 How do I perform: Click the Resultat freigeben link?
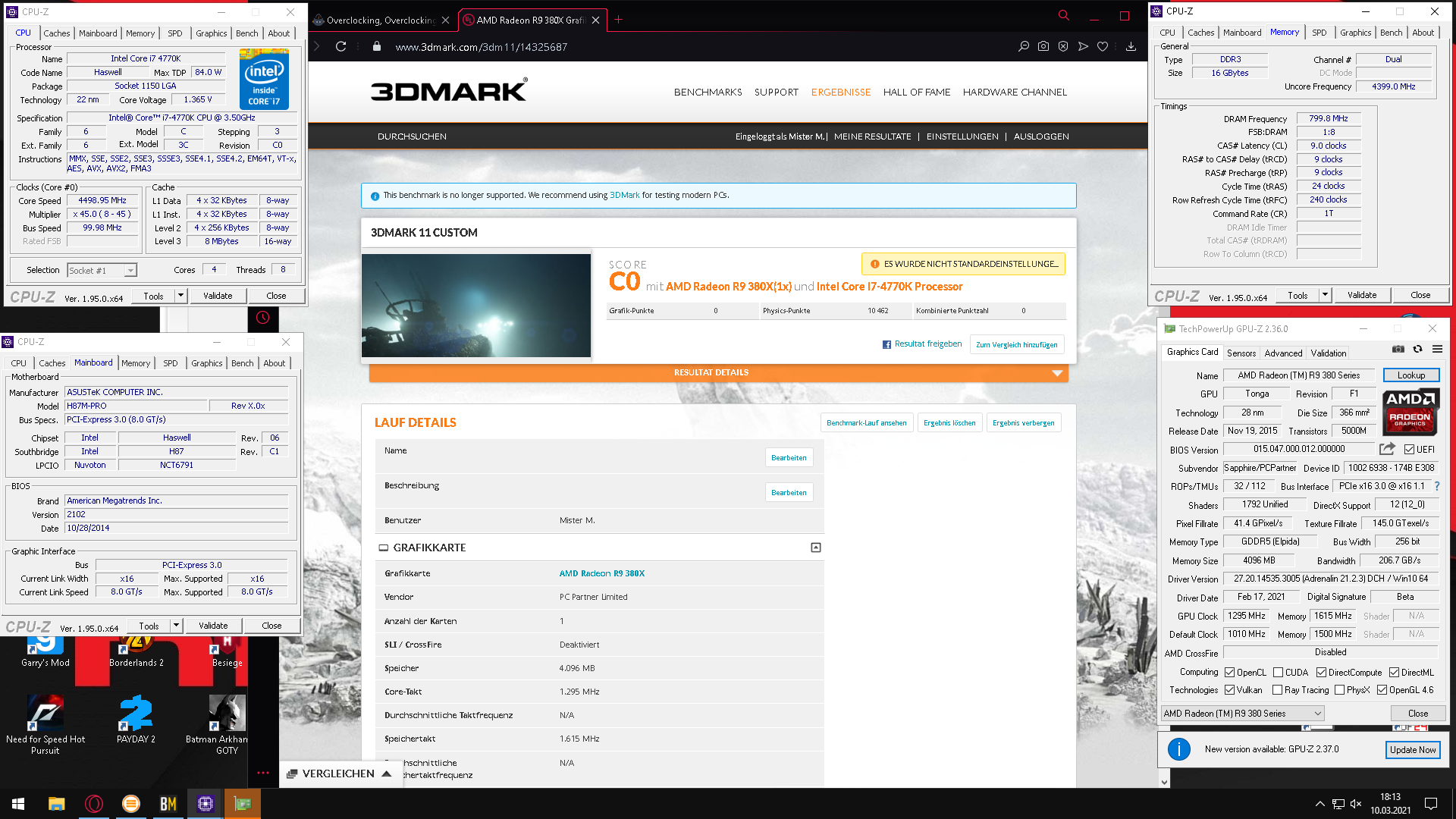tap(922, 344)
